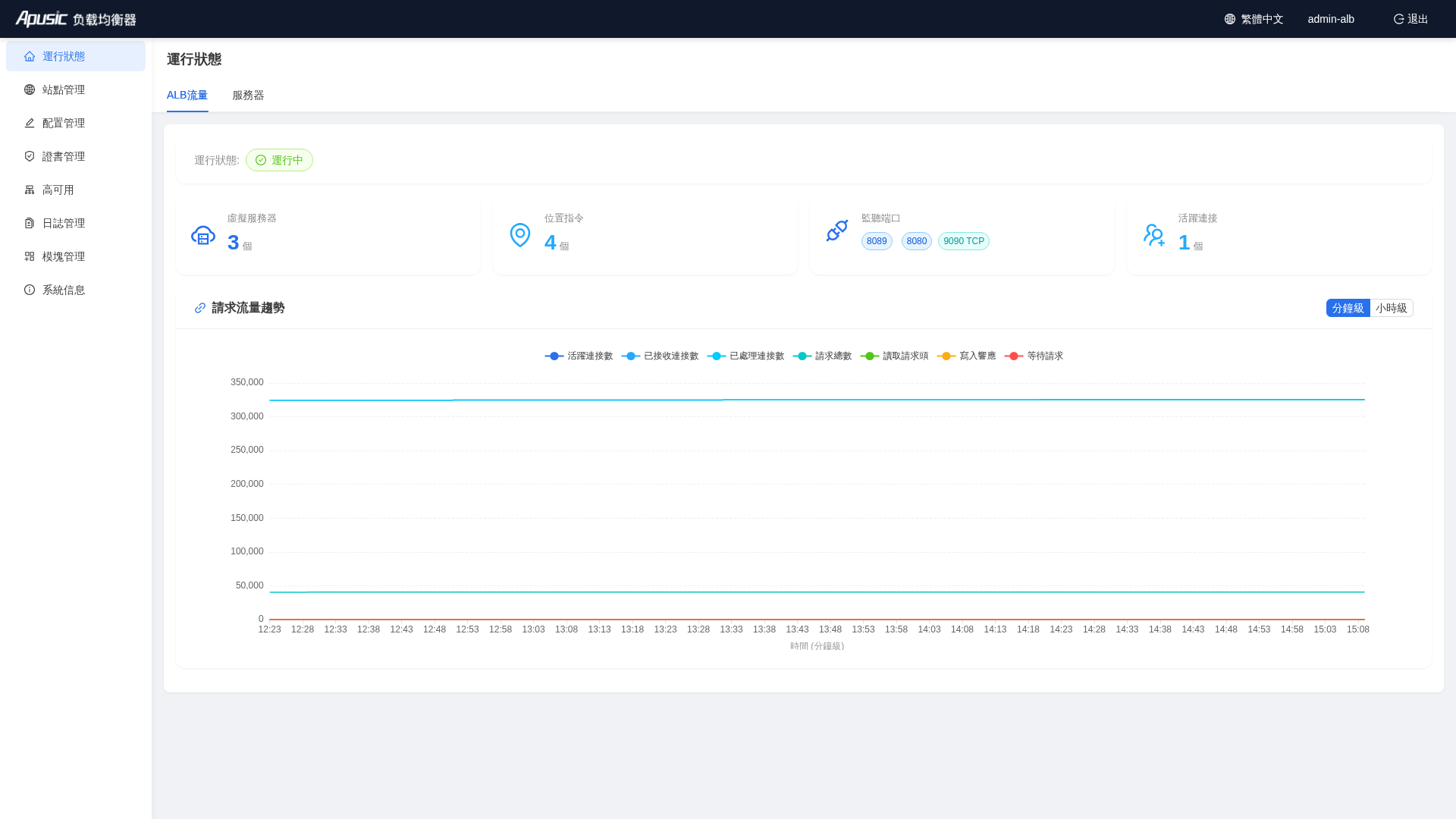Open the admin-alb user menu

point(1331,19)
